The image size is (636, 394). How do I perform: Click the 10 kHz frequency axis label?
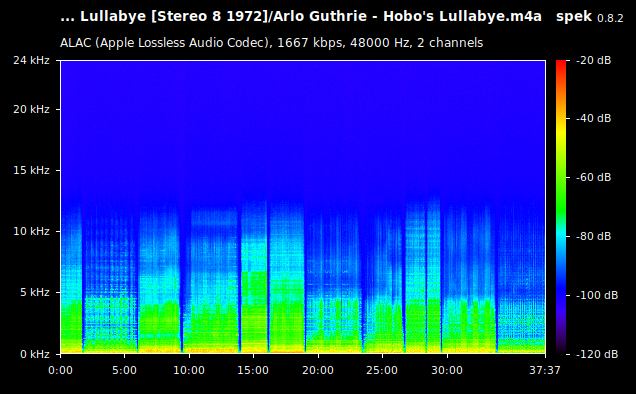click(31, 231)
